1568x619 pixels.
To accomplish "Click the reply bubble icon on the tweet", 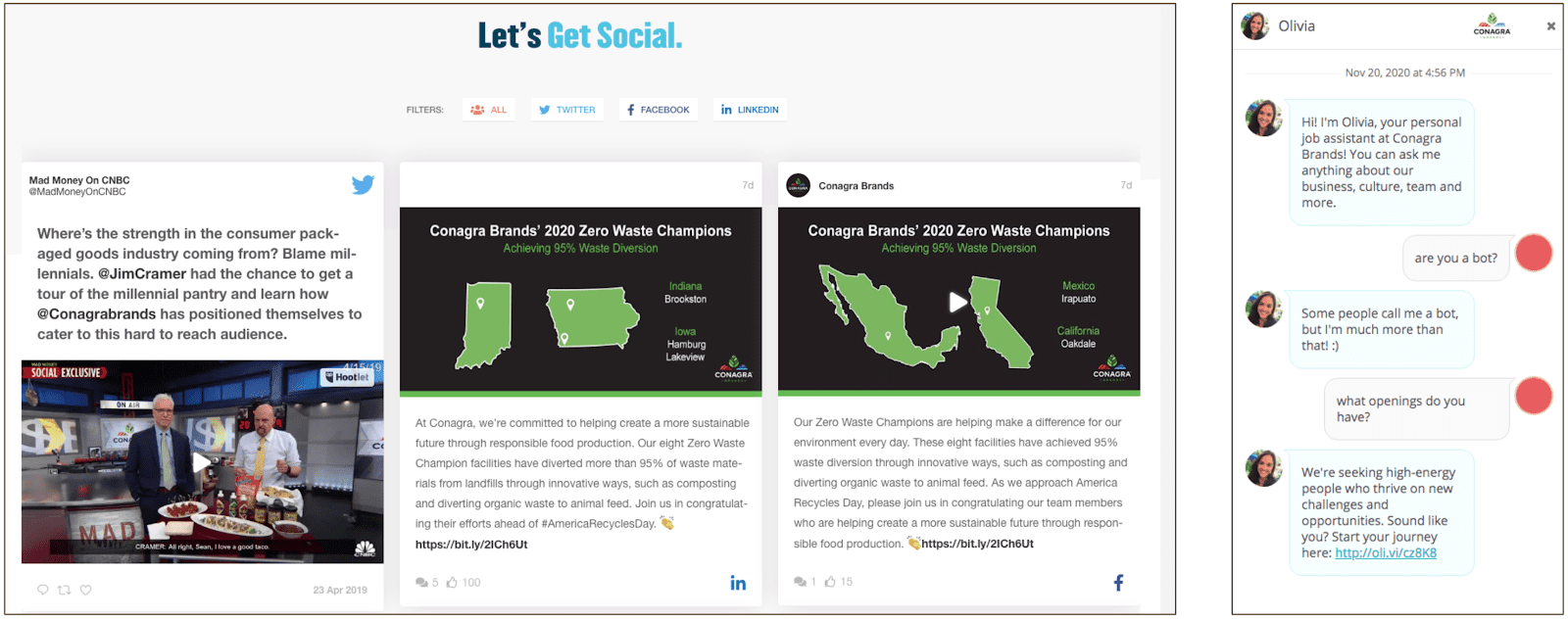I will 41,590.
